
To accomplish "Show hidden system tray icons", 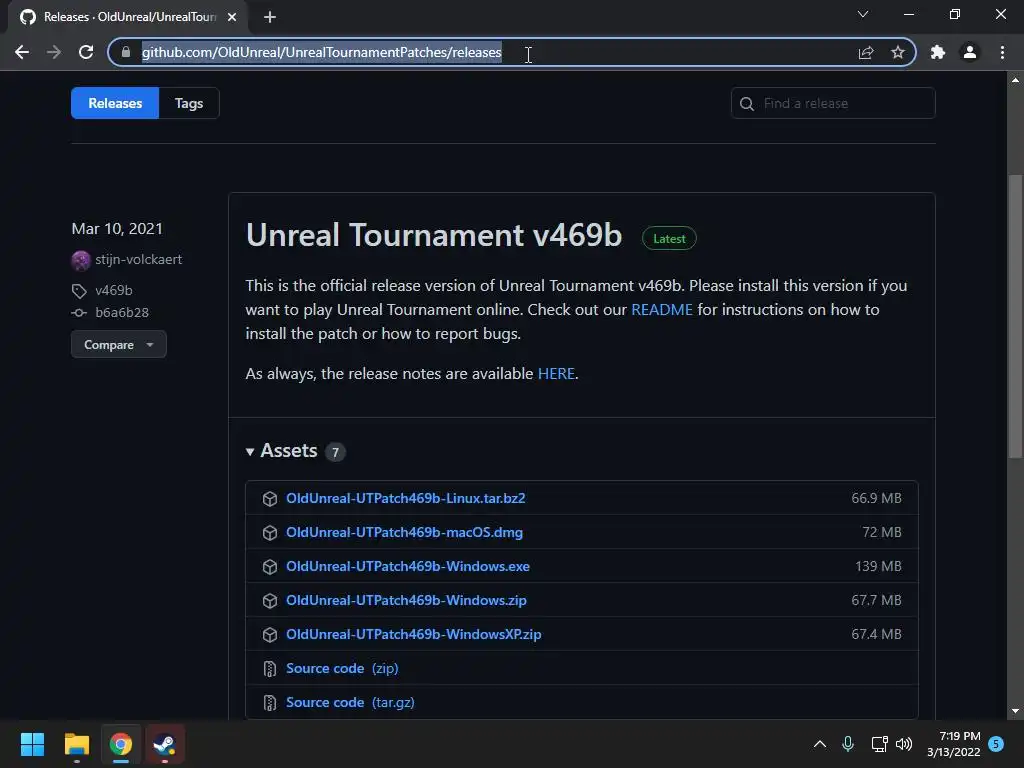I will (820, 744).
